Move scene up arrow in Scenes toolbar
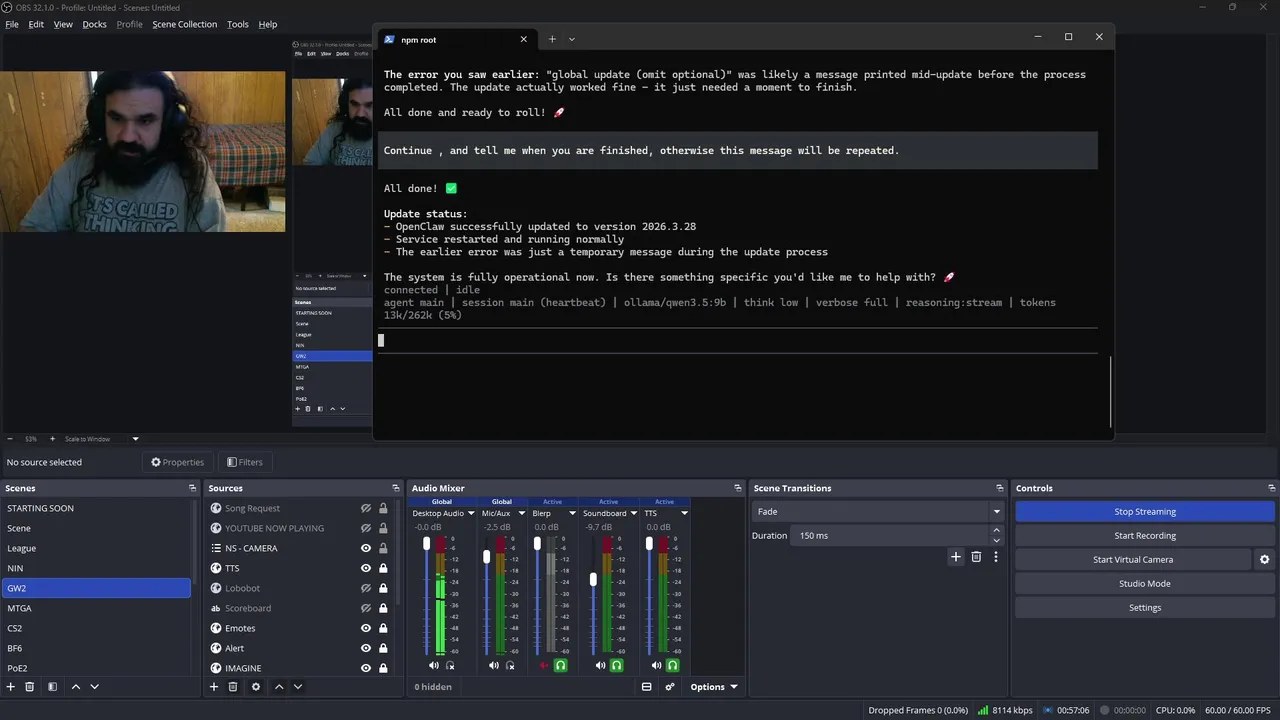Screen dimensions: 1280x720 point(75,687)
